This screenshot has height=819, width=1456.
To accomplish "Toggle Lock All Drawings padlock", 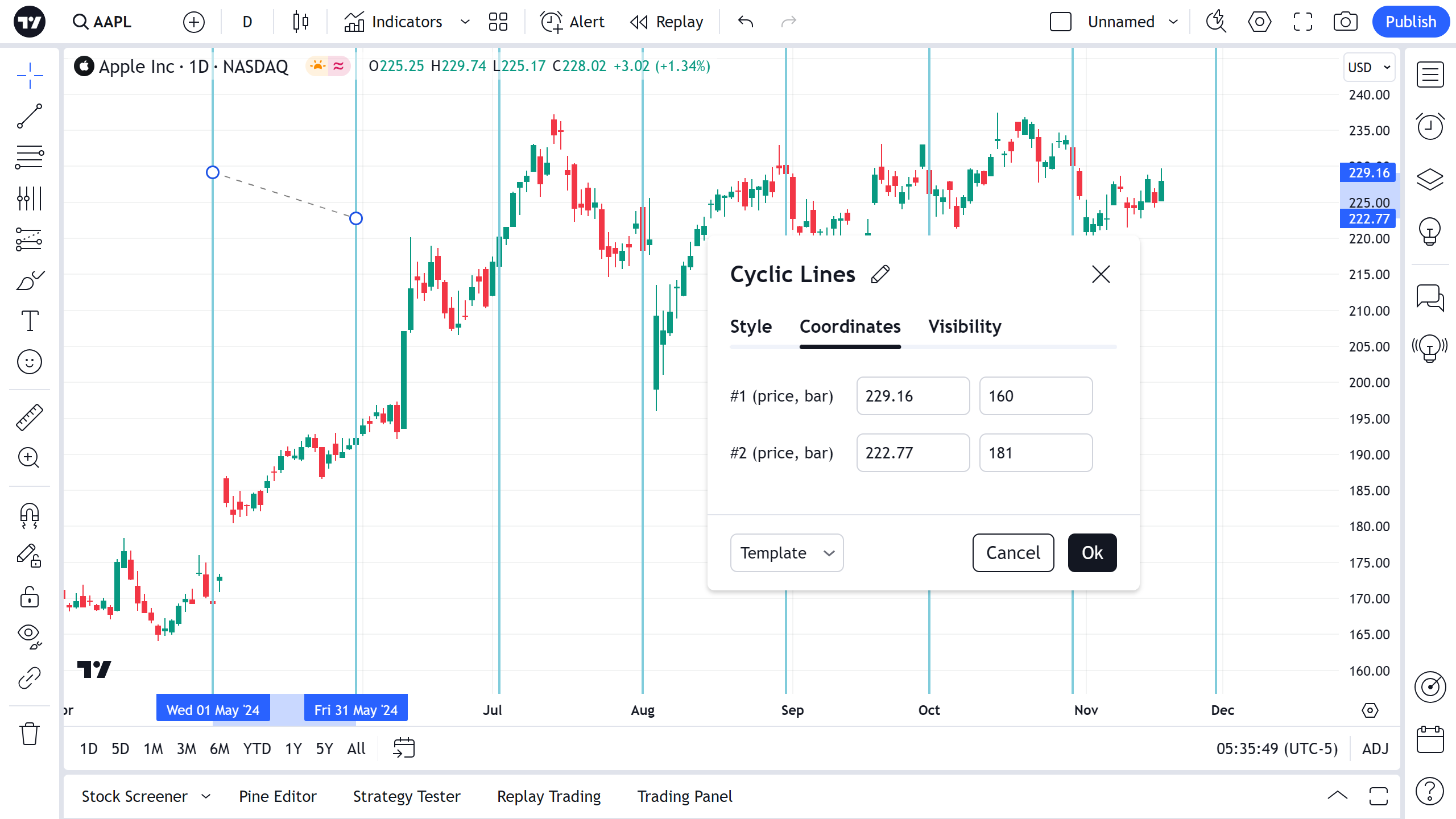I will (30, 597).
